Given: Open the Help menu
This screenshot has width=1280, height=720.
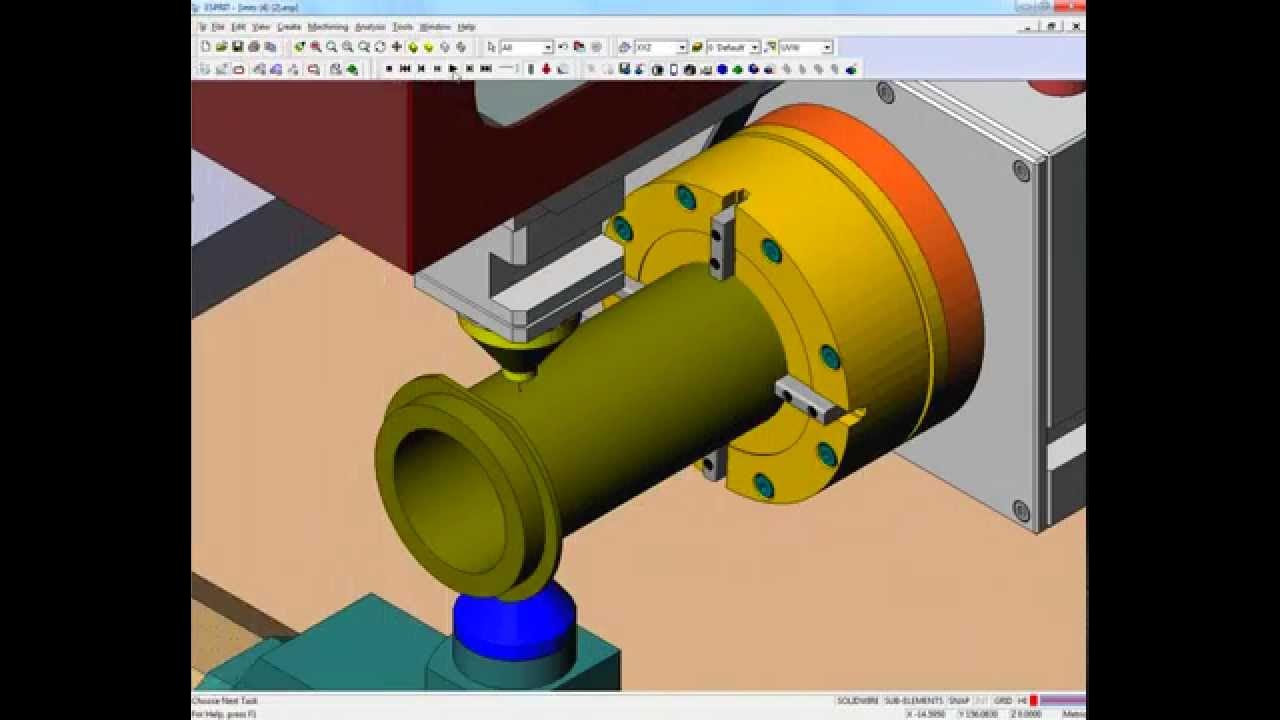Looking at the screenshot, I should [466, 27].
